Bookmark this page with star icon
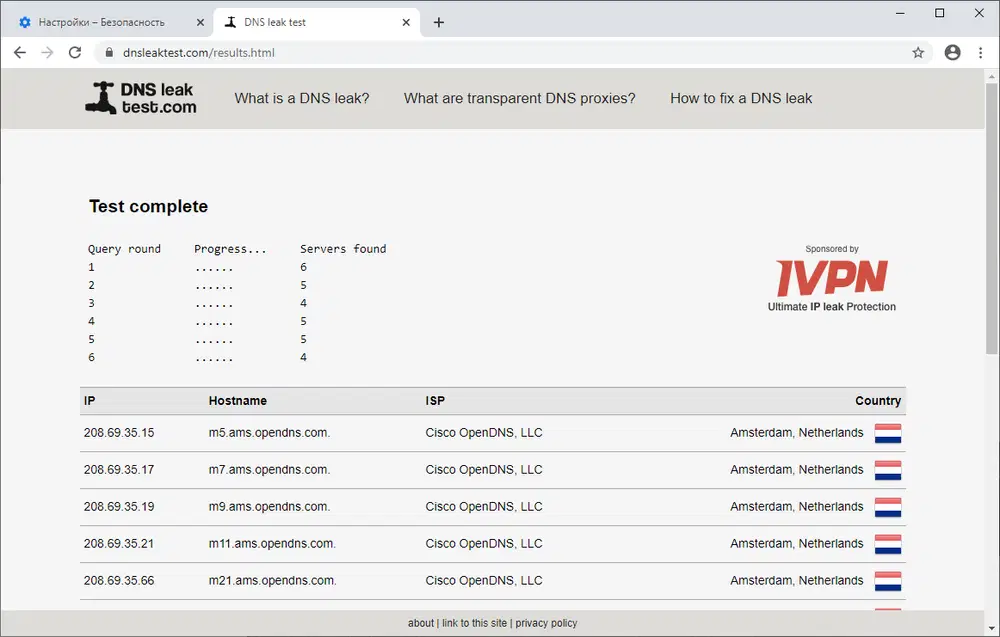The height and width of the screenshot is (637, 1000). click(x=918, y=52)
